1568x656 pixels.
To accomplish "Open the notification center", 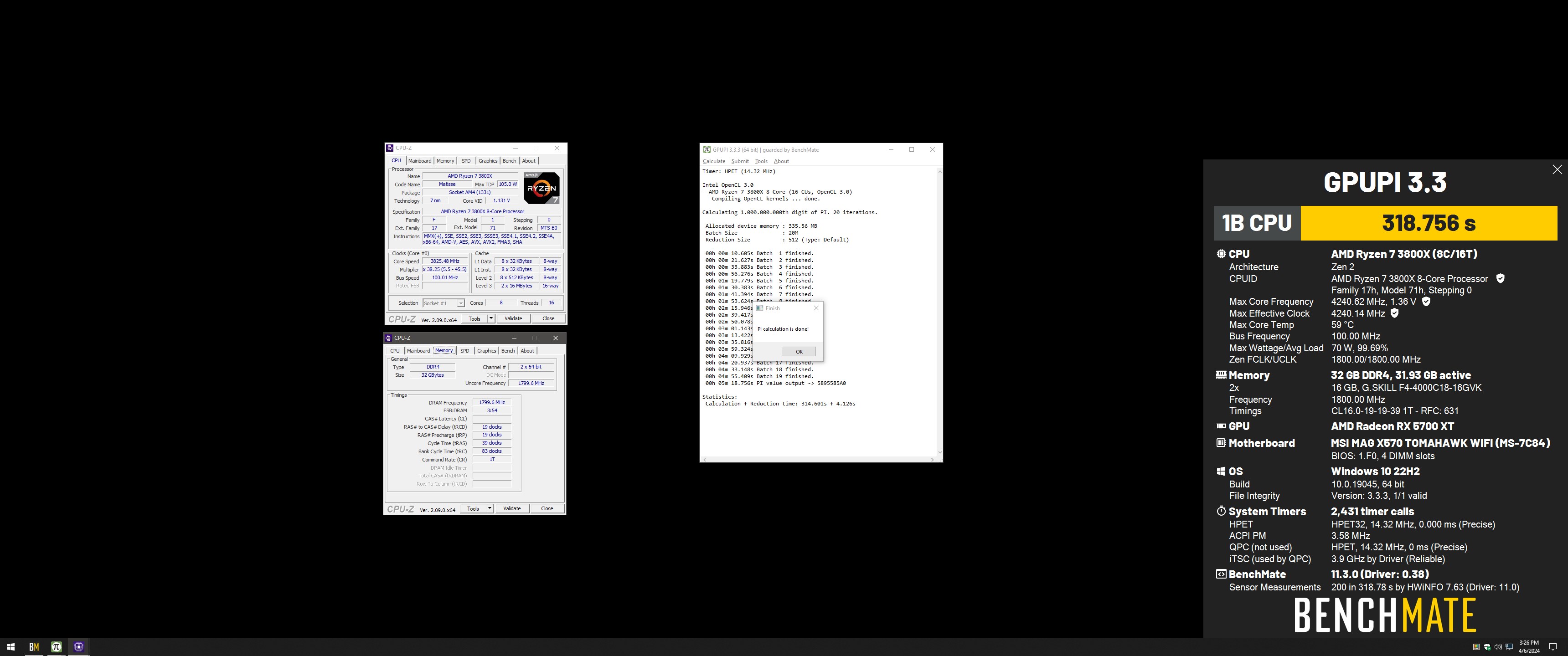I will tap(1553, 647).
